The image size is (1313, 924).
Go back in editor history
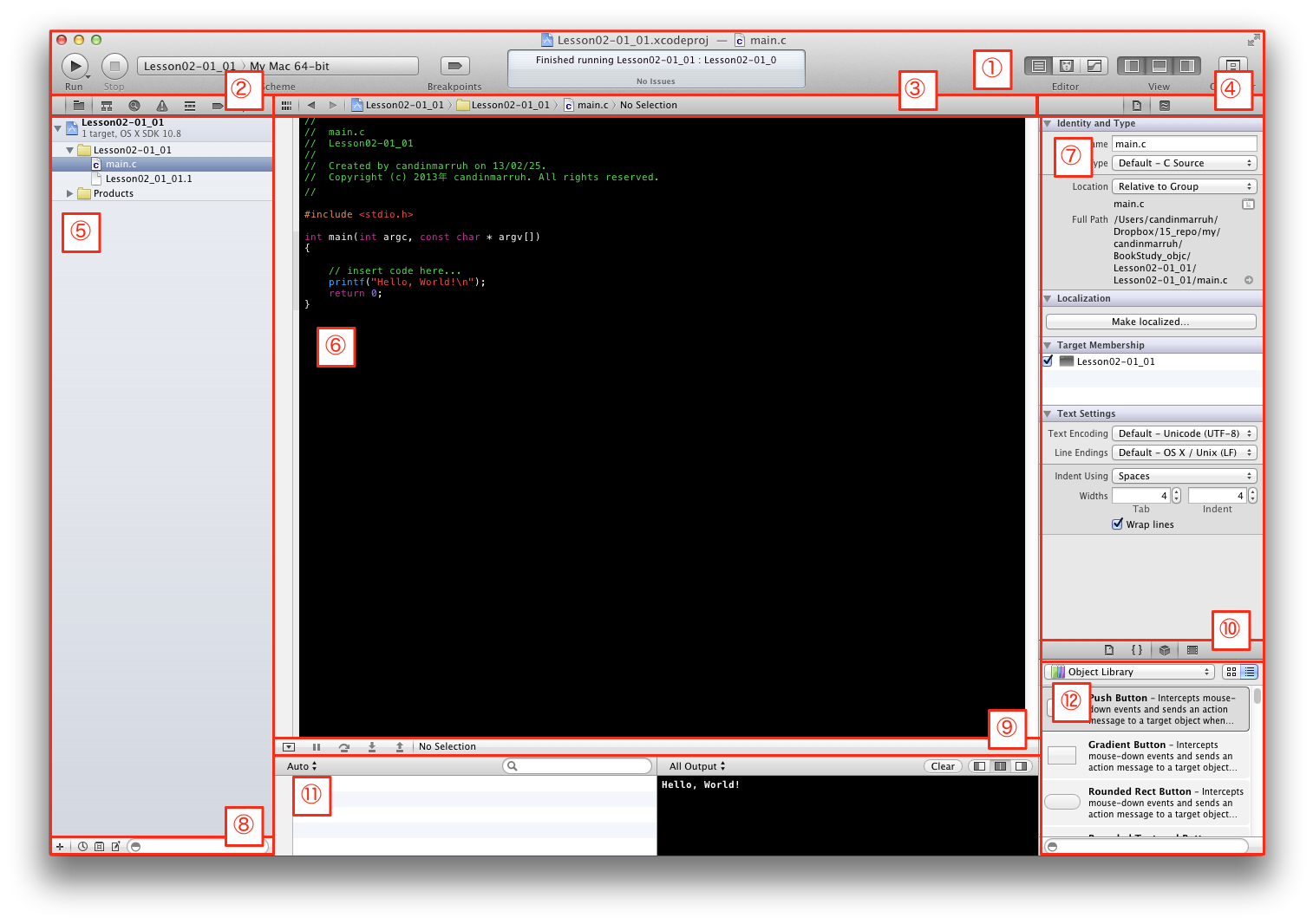311,105
